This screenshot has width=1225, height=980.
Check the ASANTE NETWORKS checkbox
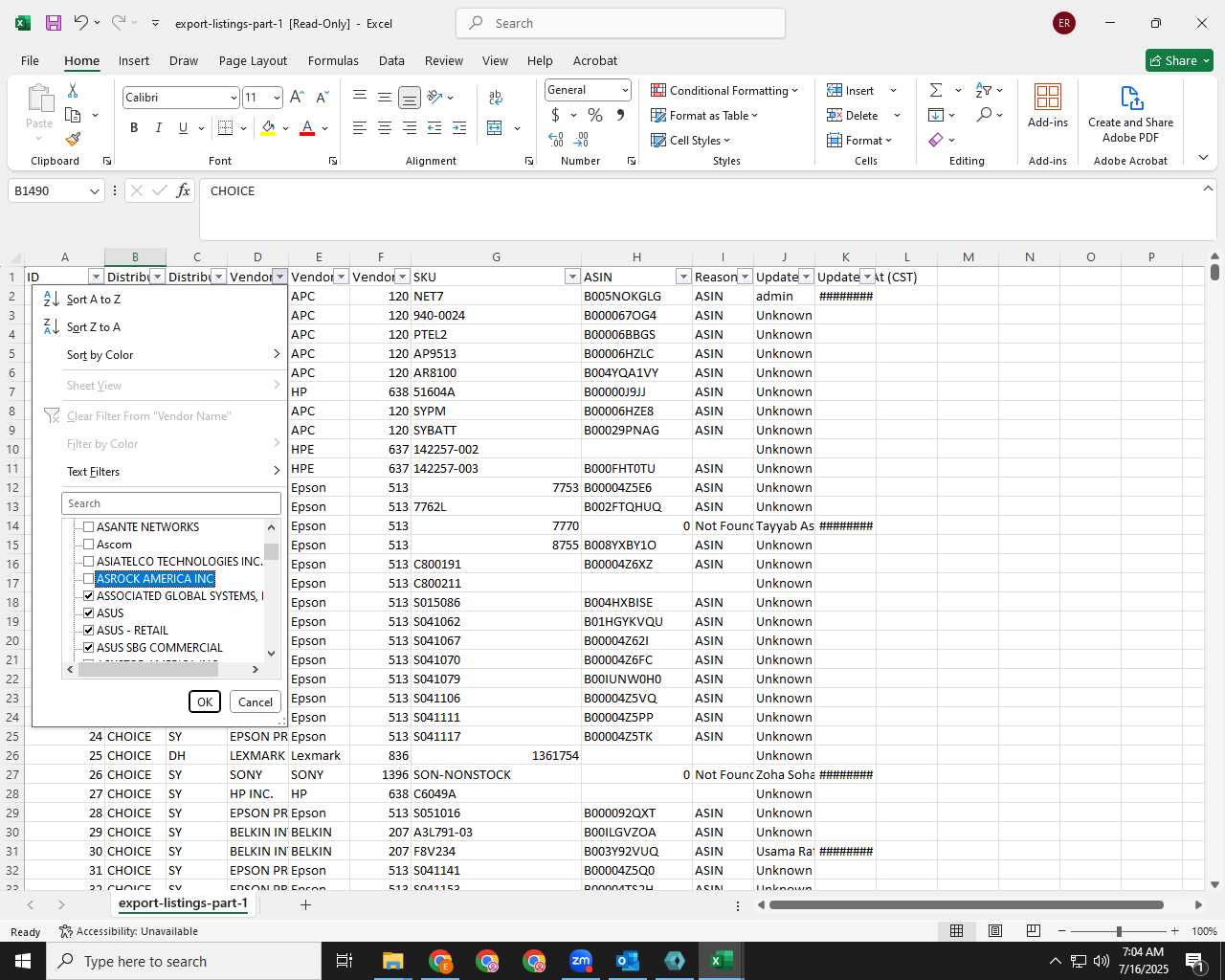(x=89, y=527)
